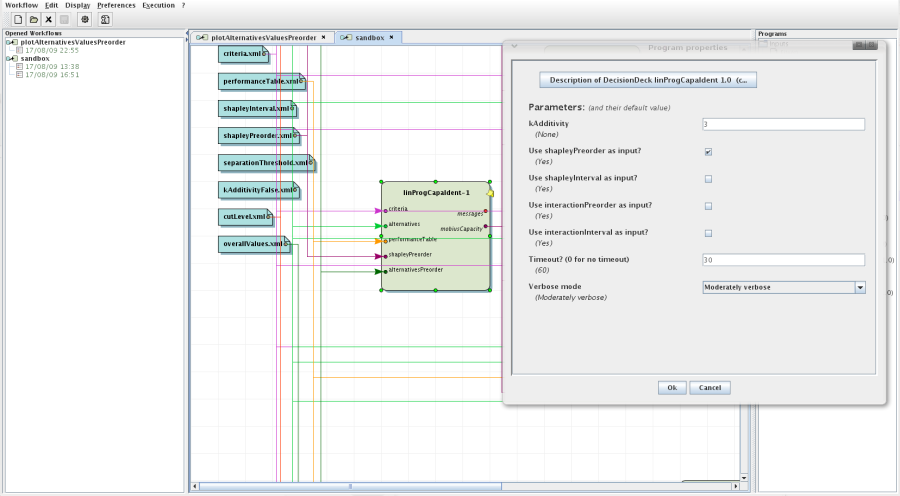Click the Timeout input field
Image resolution: width=900 pixels, height=496 pixels.
click(x=783, y=260)
